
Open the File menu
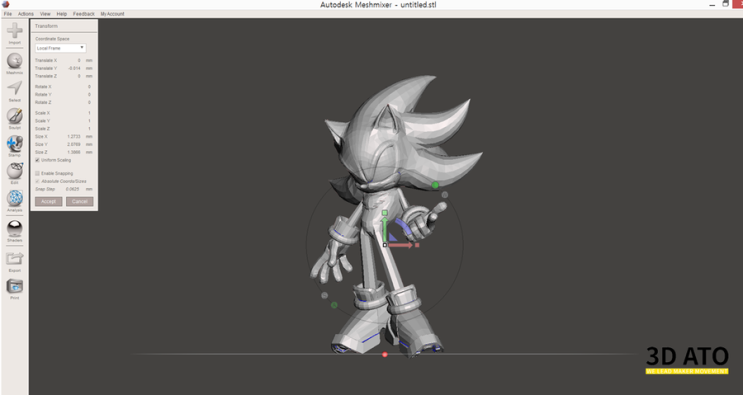(x=8, y=14)
